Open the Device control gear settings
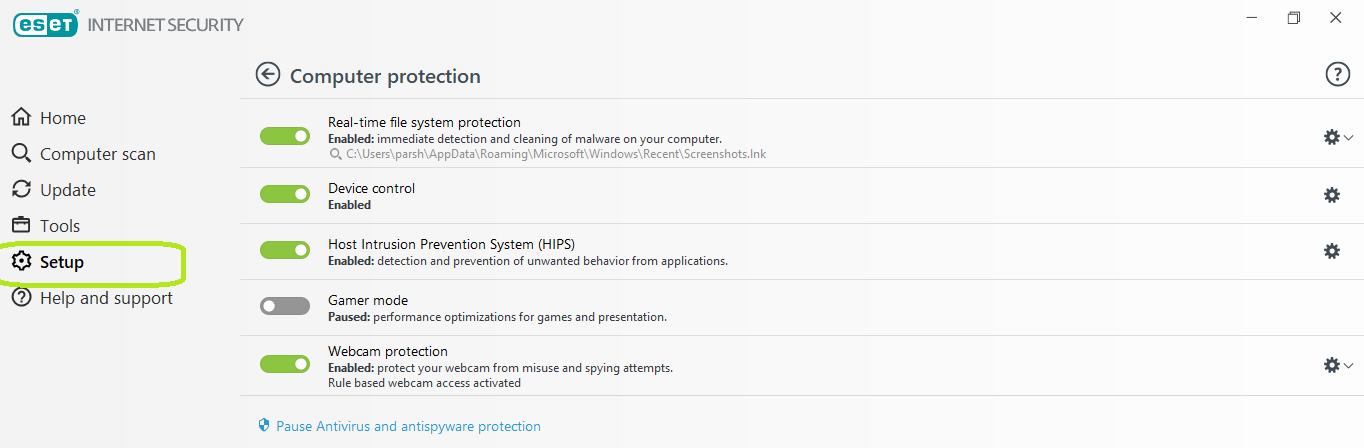Image resolution: width=1364 pixels, height=448 pixels. point(1331,195)
